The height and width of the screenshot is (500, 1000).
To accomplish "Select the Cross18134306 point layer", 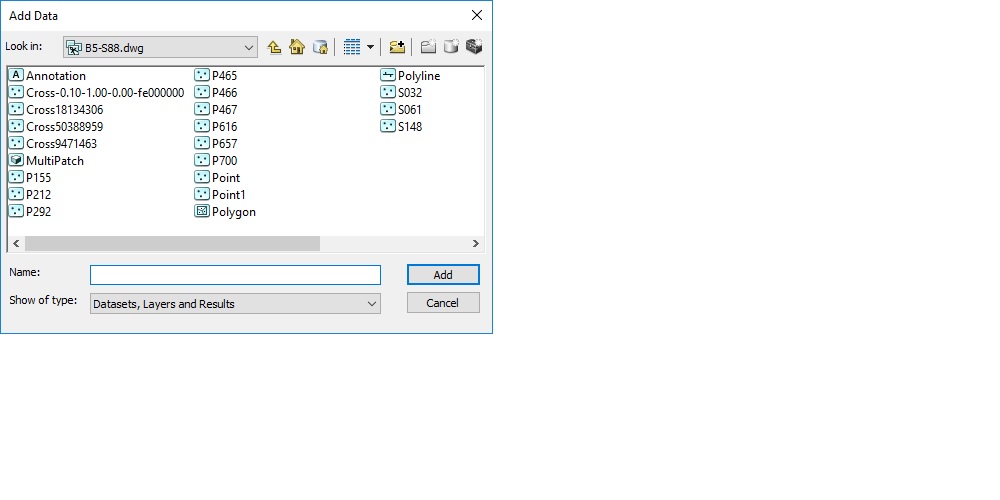I will point(56,110).
